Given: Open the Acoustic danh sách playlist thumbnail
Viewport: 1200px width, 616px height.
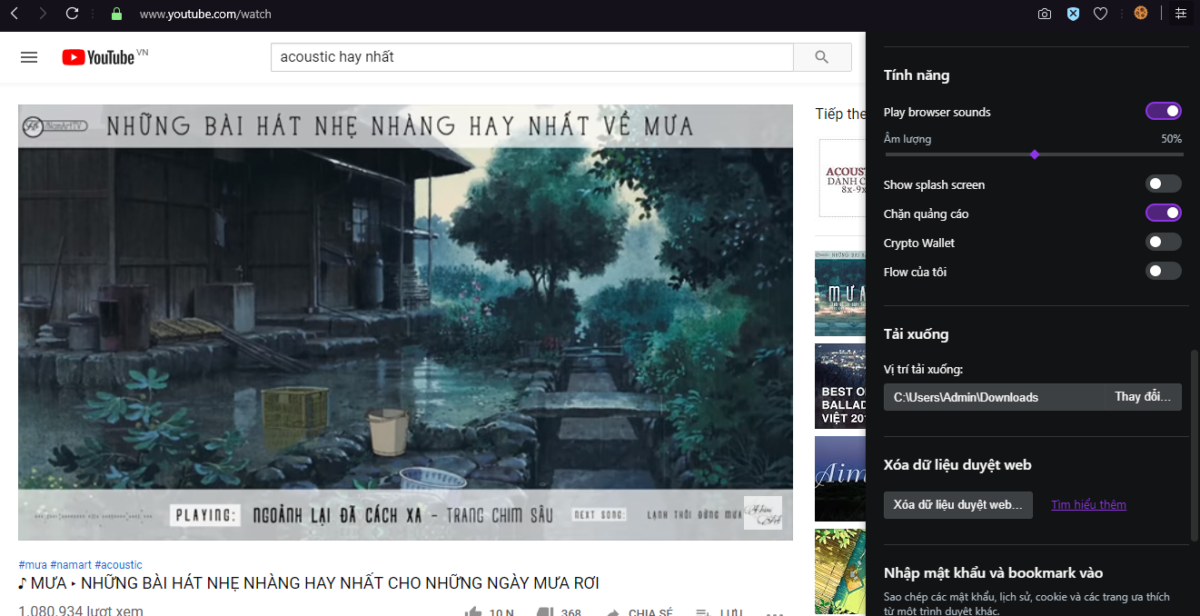Looking at the screenshot, I should pyautogui.click(x=840, y=178).
